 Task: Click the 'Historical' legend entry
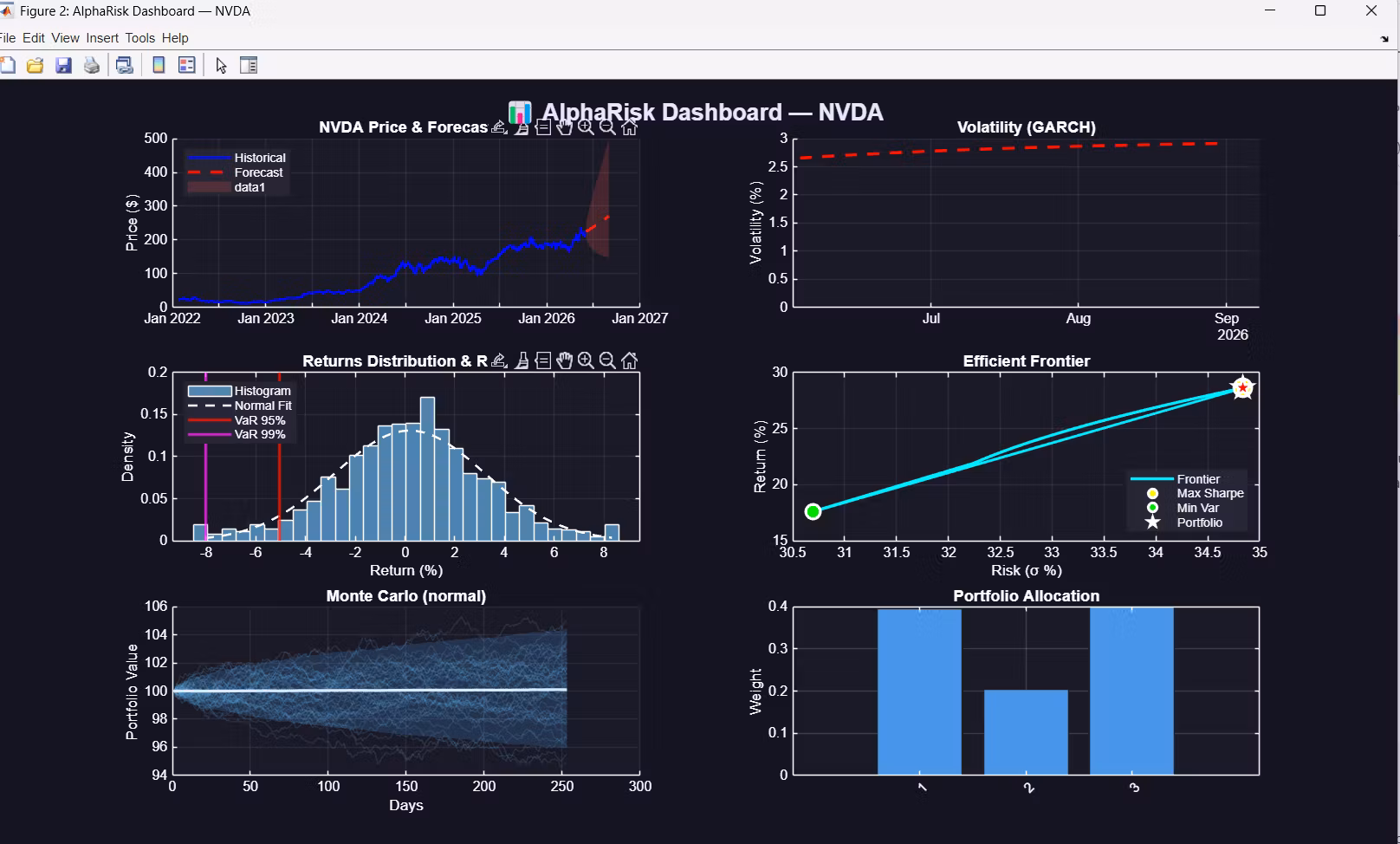(260, 158)
